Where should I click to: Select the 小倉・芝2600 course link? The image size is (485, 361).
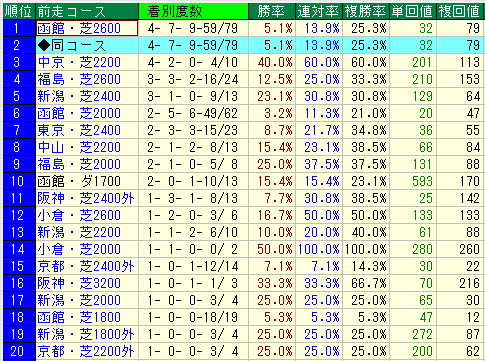click(x=79, y=215)
